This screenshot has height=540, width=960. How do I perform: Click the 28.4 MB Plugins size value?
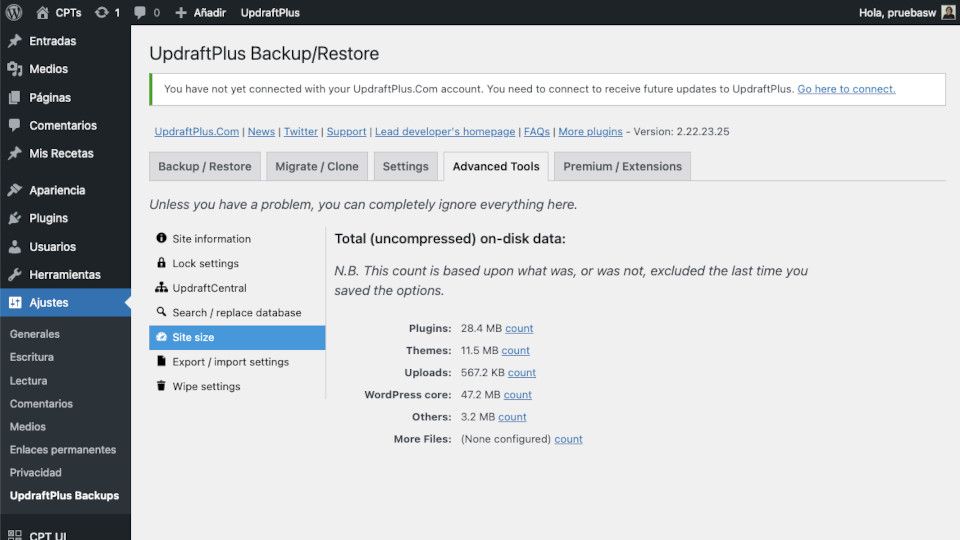tap(481, 328)
